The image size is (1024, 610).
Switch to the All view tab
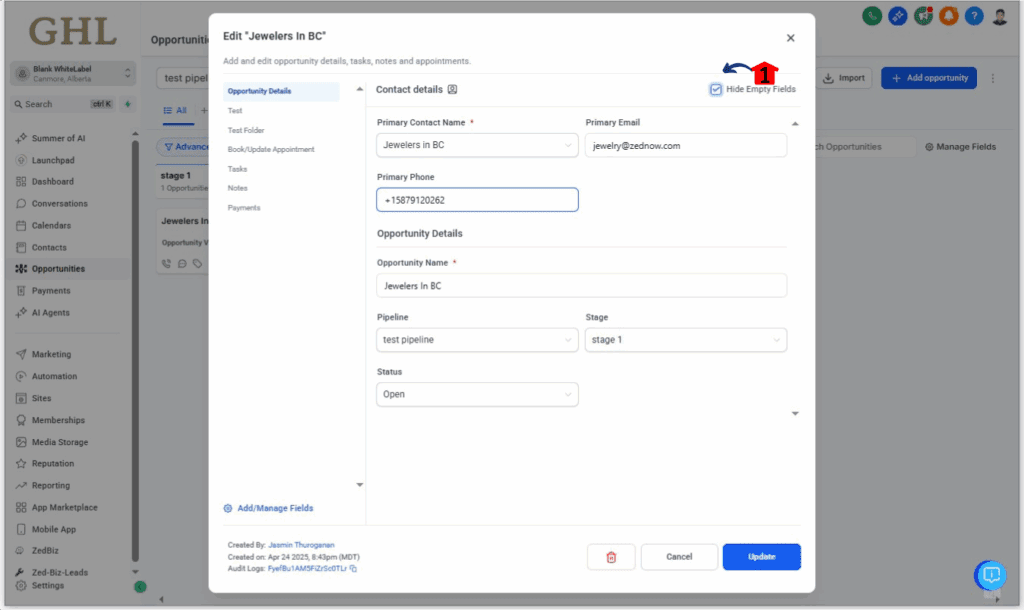175,111
